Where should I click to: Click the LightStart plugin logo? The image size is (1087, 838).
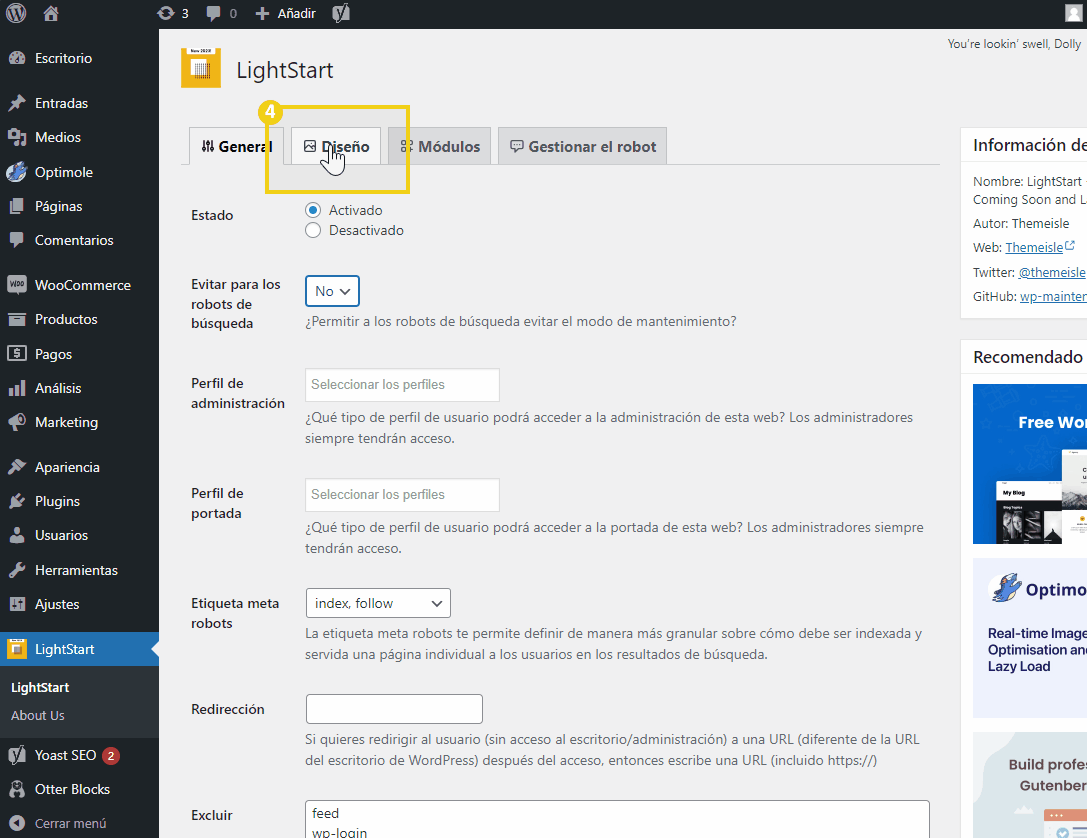click(x=201, y=68)
